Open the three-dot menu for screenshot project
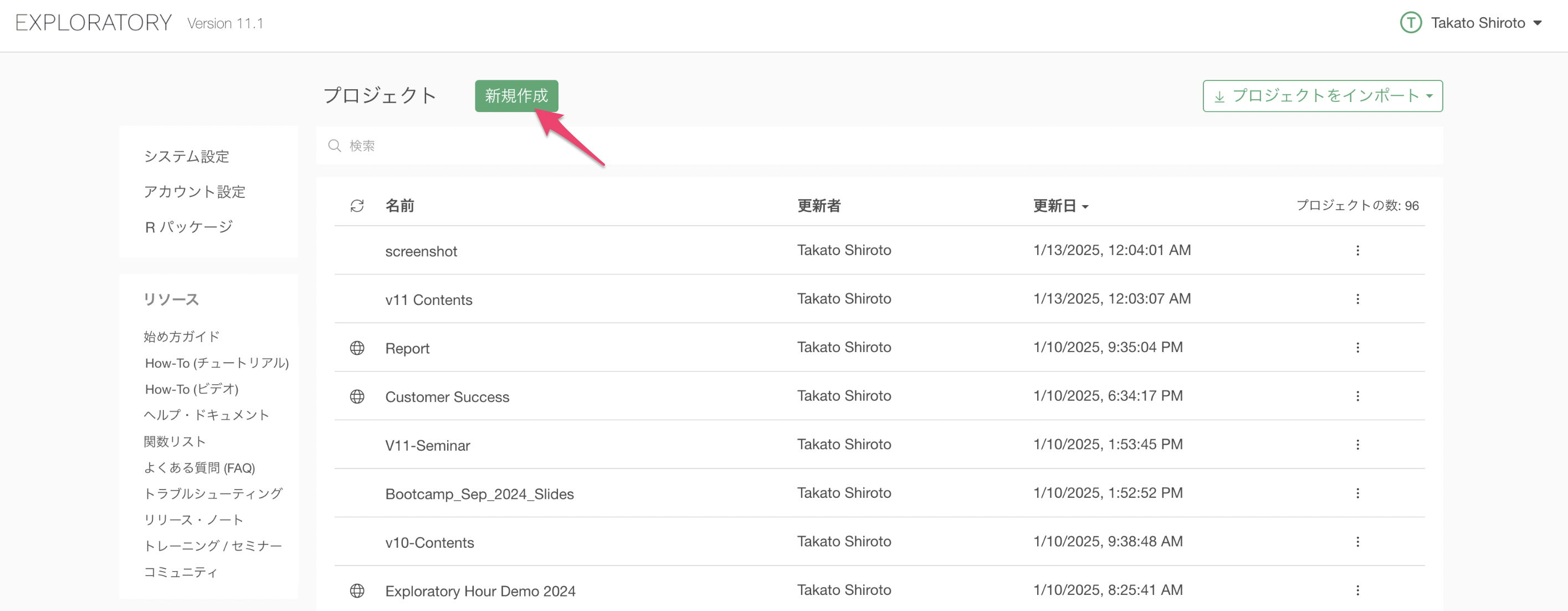This screenshot has height=611, width=1568. coord(1357,251)
